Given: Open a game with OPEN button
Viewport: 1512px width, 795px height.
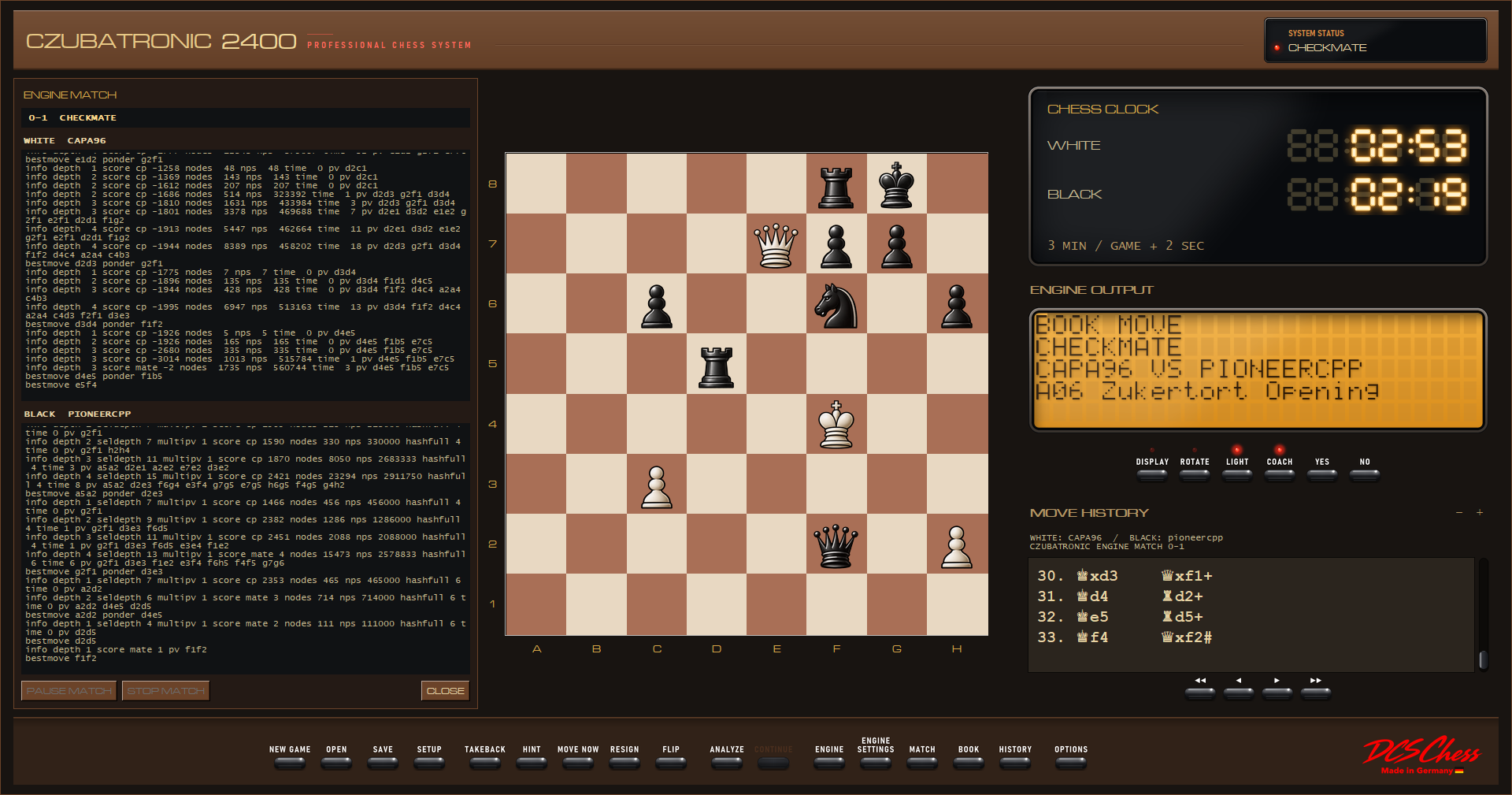Looking at the screenshot, I should pyautogui.click(x=336, y=763).
